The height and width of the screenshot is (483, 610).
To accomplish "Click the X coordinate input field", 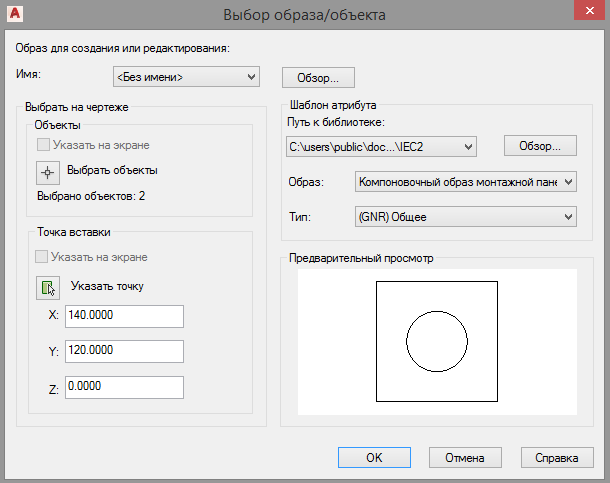I will click(x=124, y=316).
